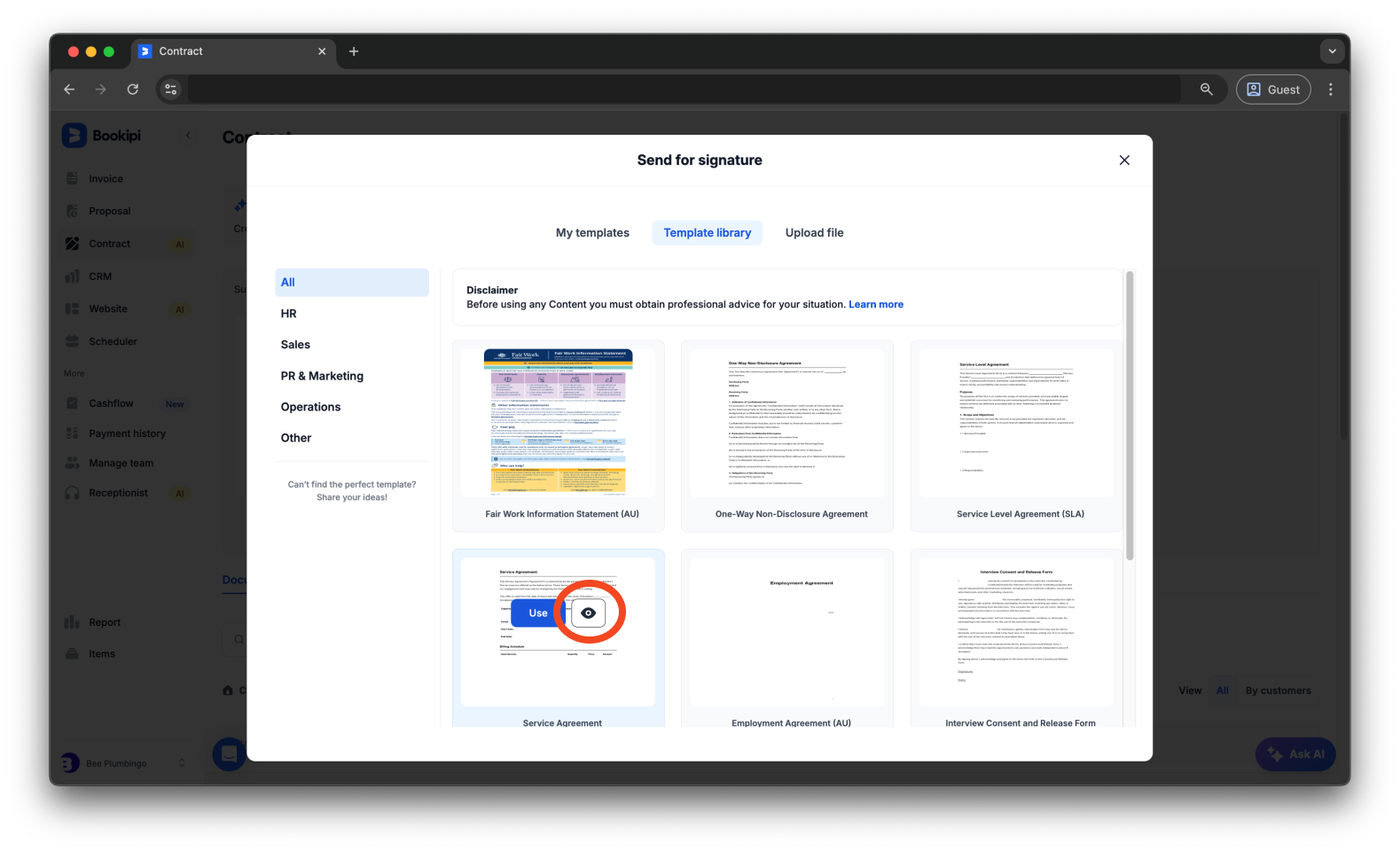The width and height of the screenshot is (1400, 851).
Task: Click the Report sidebar icon
Action: (73, 622)
